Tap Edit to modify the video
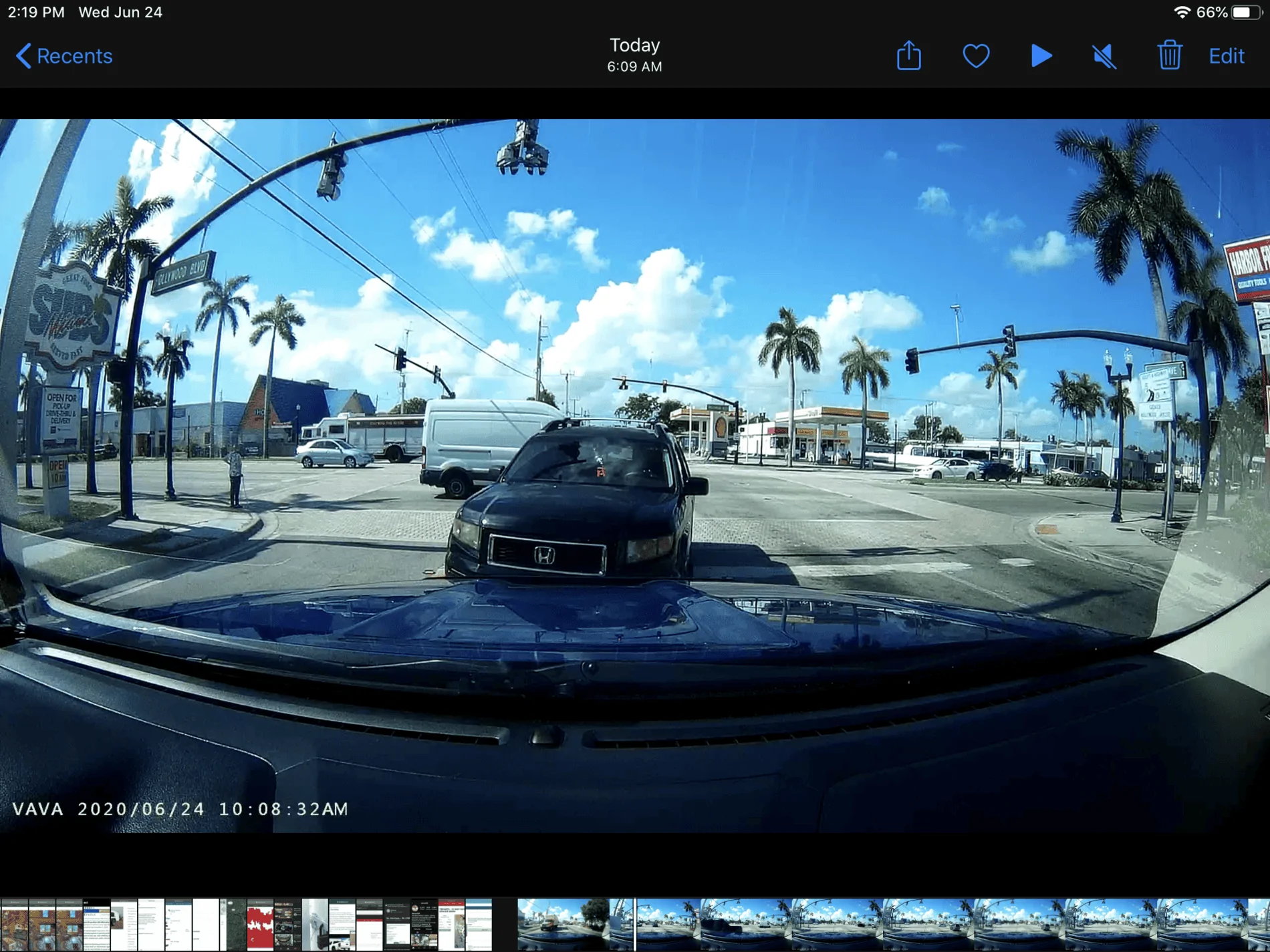 pyautogui.click(x=1227, y=56)
